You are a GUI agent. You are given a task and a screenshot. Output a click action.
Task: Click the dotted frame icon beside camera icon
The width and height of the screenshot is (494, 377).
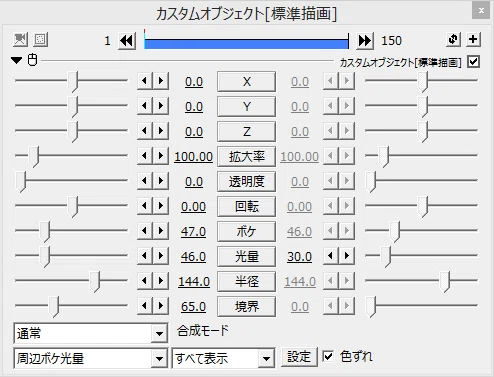pyautogui.click(x=41, y=40)
